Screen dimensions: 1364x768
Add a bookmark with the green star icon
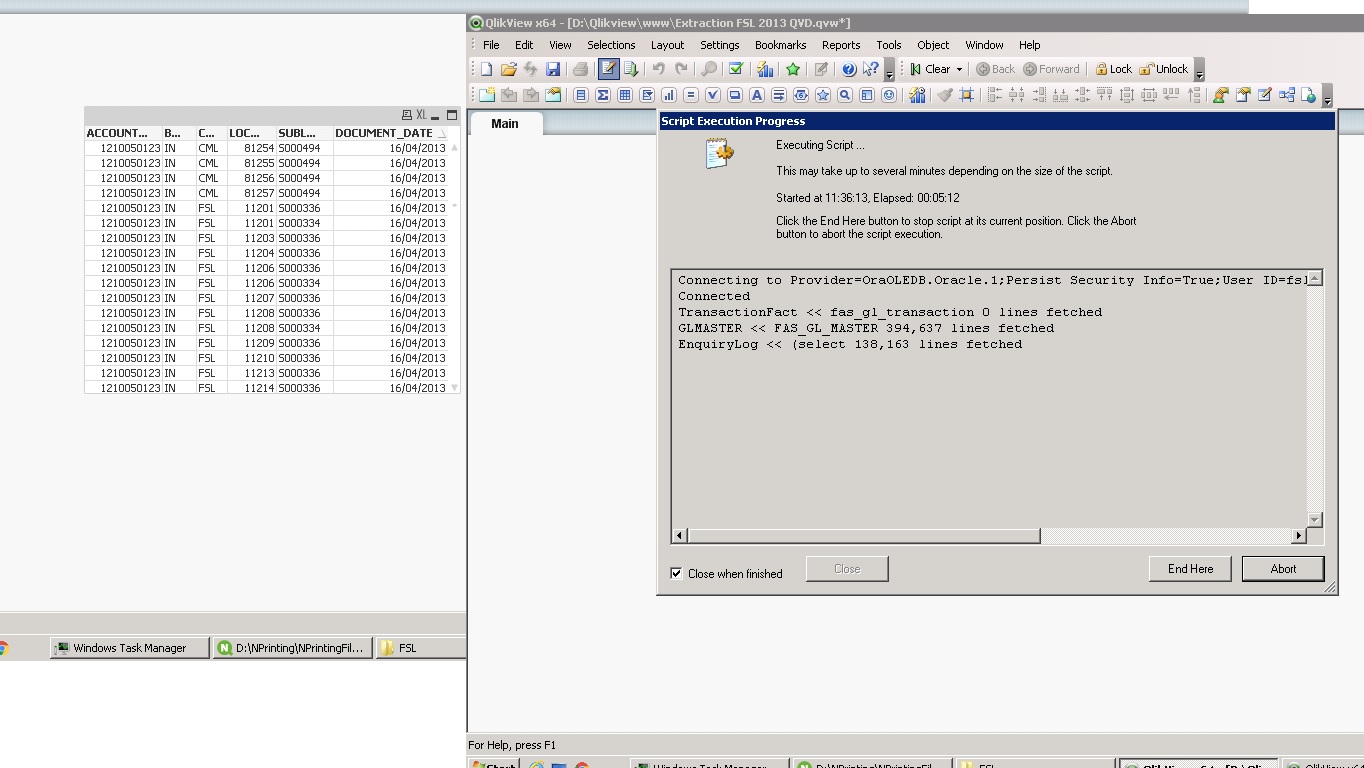click(x=793, y=69)
